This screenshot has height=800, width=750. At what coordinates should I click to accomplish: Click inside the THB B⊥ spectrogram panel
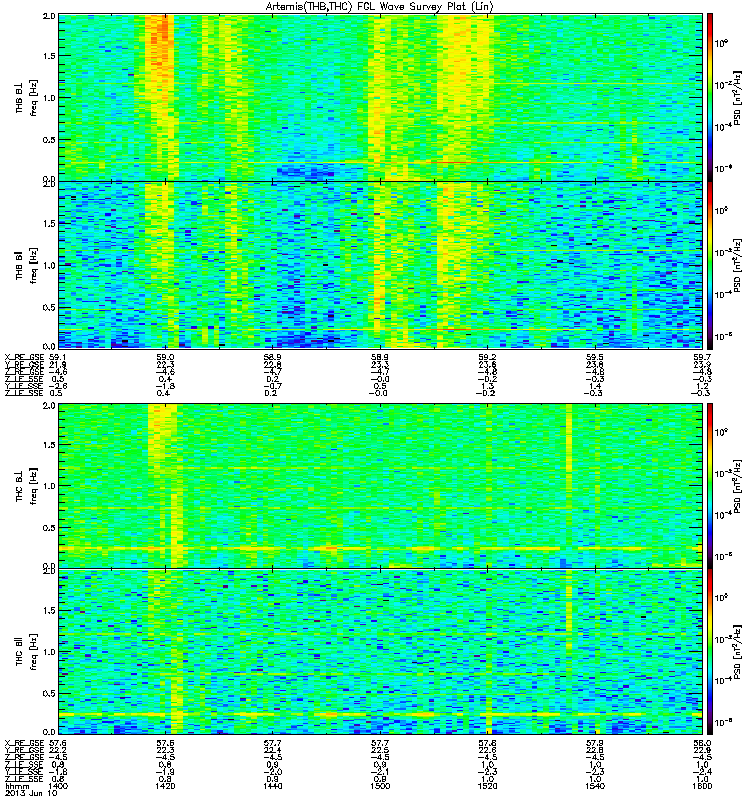coord(381,97)
